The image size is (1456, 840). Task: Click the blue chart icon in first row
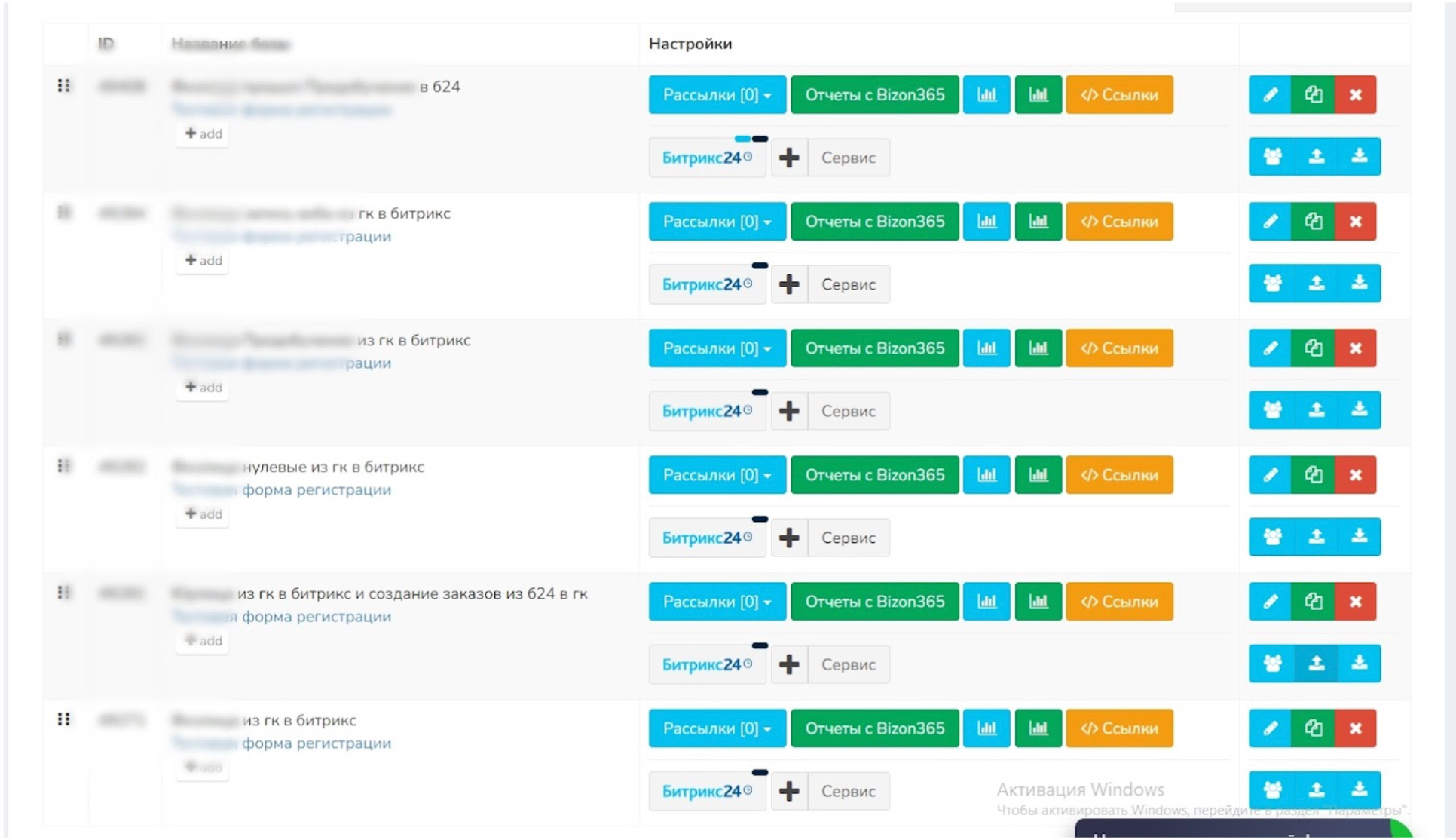986,95
